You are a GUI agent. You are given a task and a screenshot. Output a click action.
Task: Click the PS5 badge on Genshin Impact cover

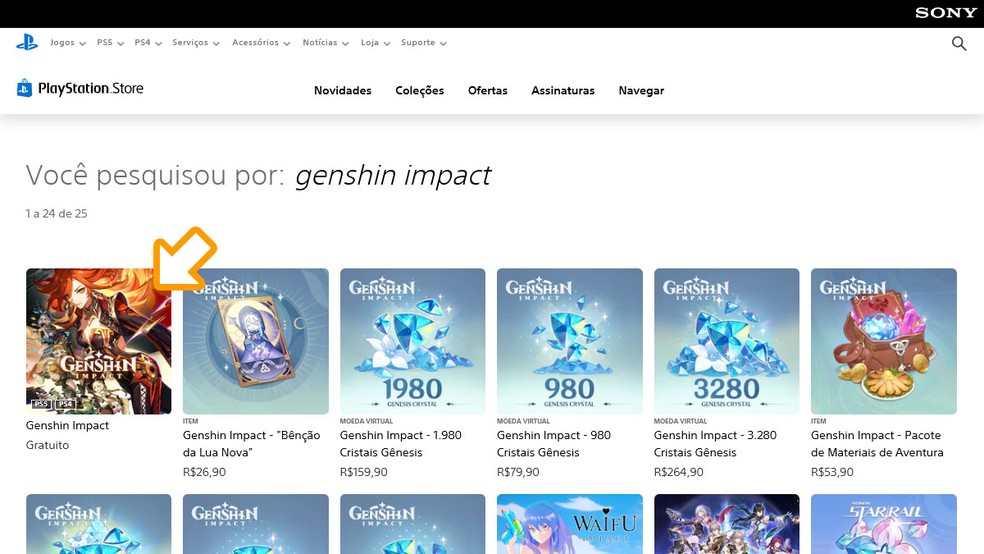[x=41, y=403]
